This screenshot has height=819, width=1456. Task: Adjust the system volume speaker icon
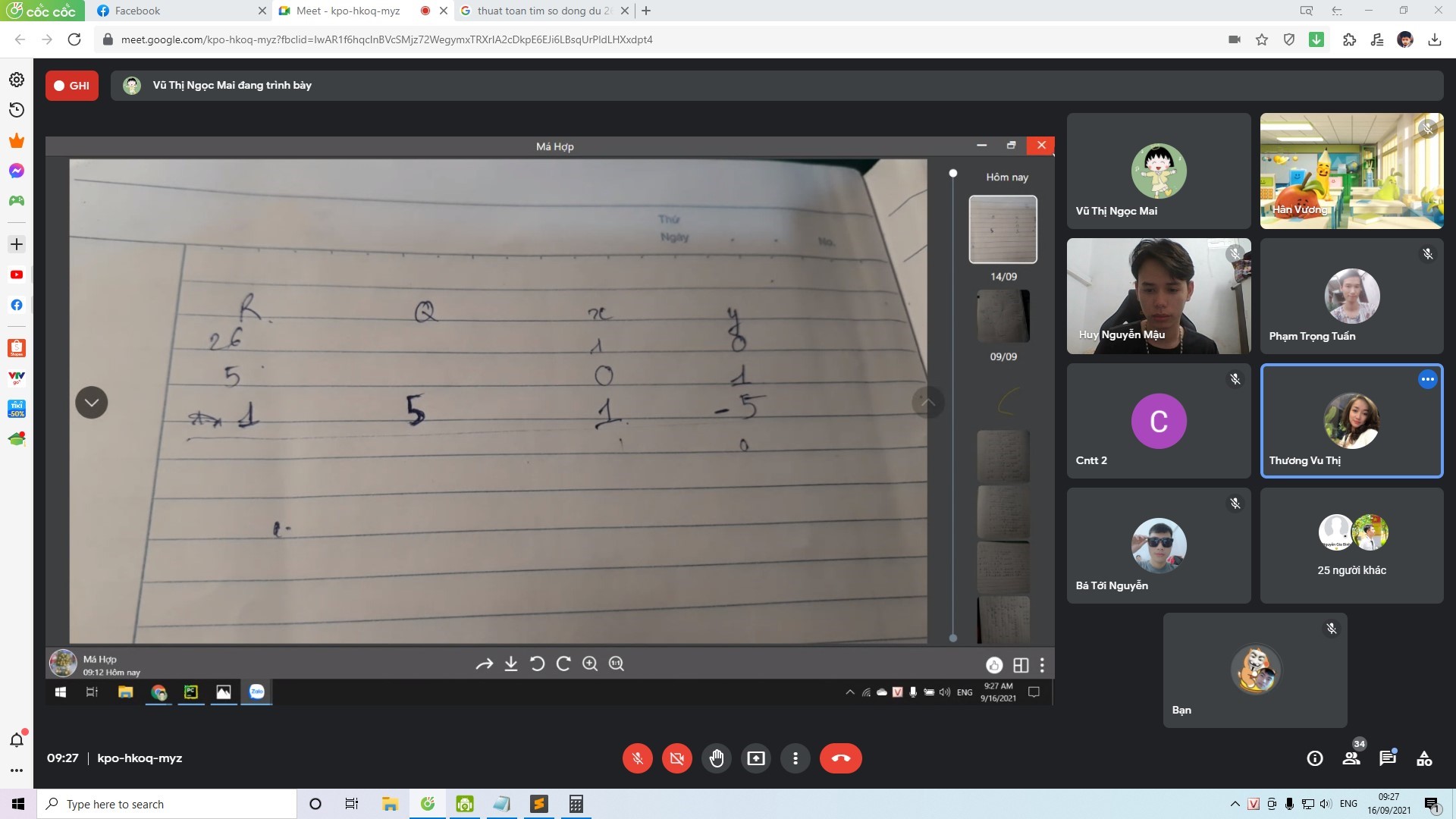[1325, 804]
